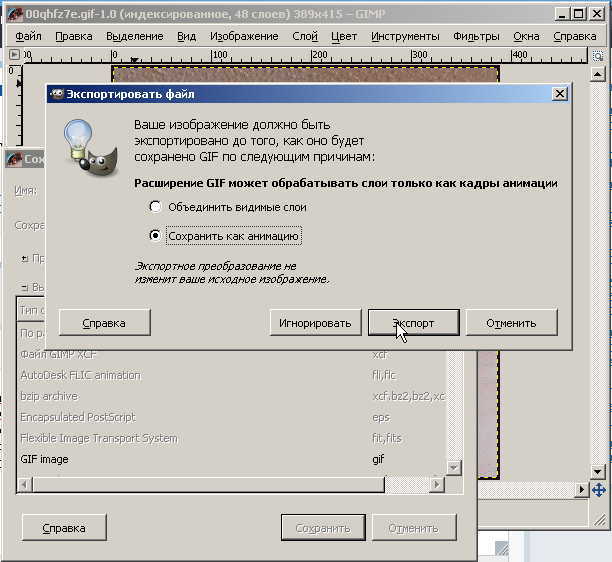Click the down arrow of the file type list scrollbar
Screen dimensions: 612x562
453,468
